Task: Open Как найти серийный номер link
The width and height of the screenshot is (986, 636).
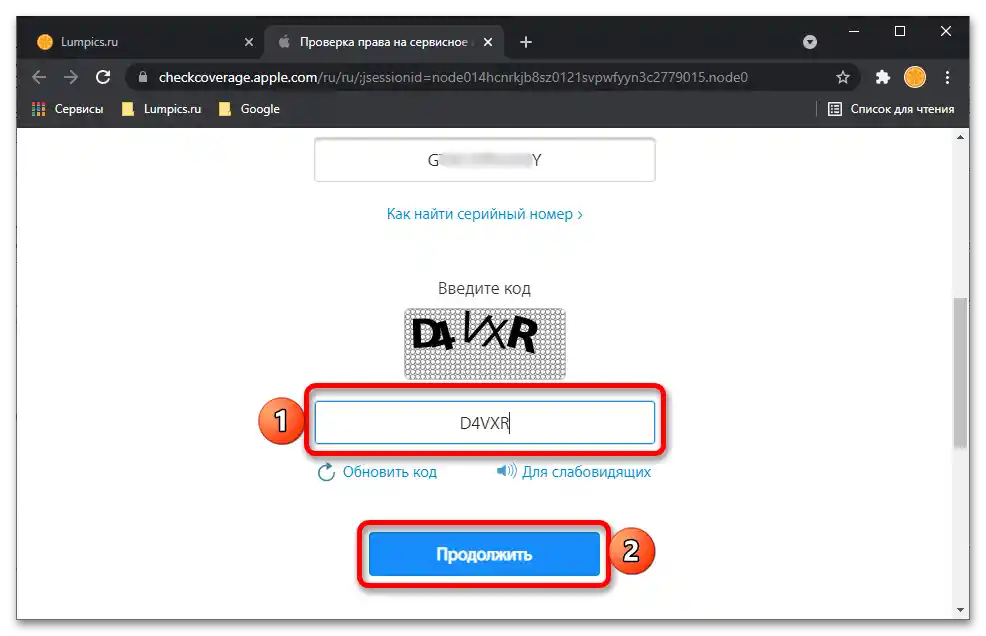Action: point(485,214)
